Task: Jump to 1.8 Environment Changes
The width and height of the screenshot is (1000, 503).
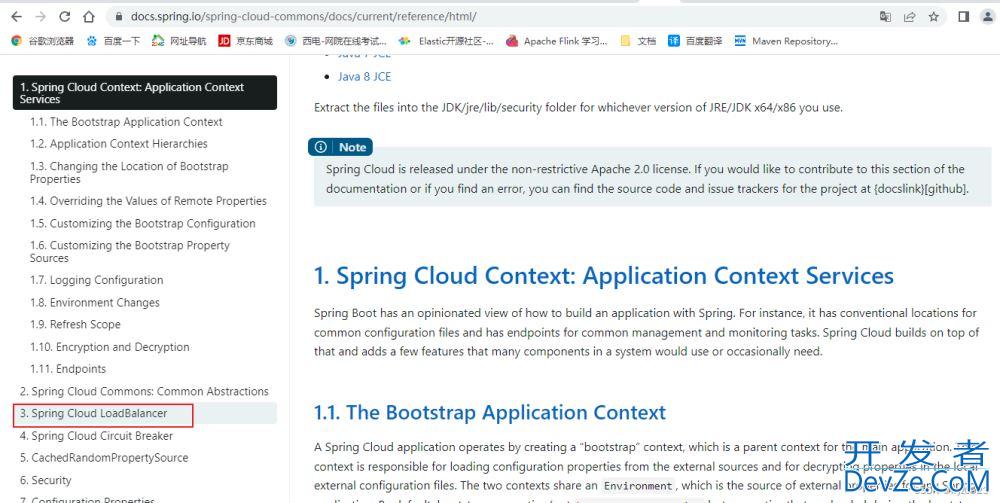Action: [94, 303]
